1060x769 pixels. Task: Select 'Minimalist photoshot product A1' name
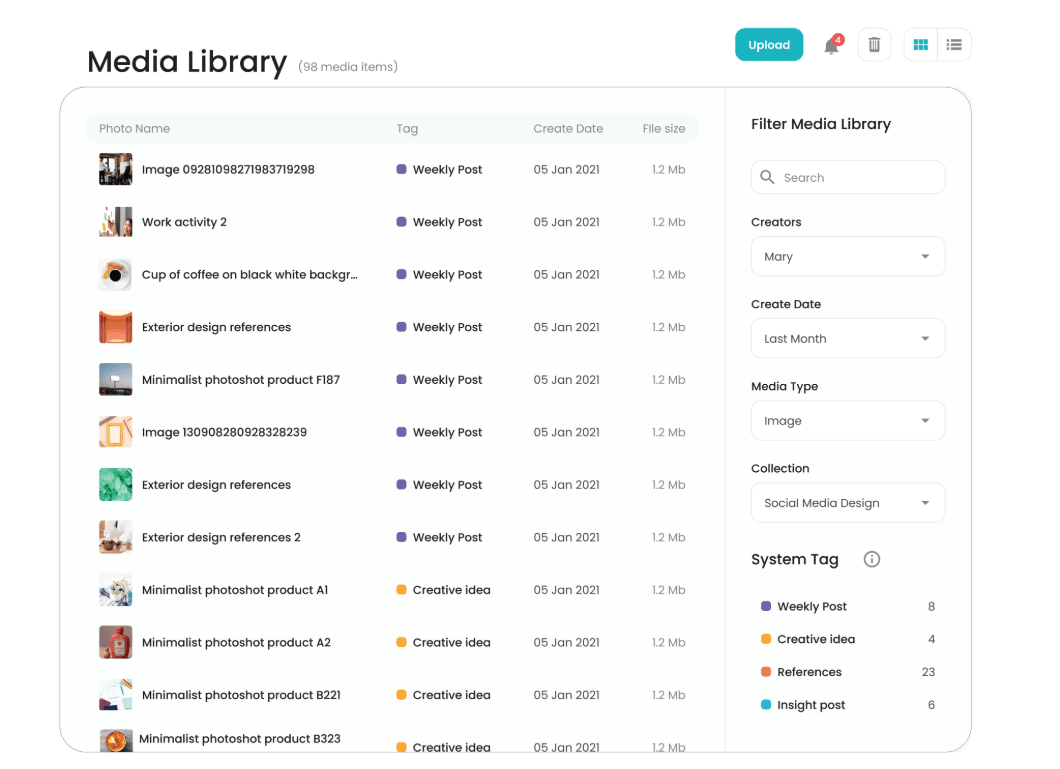point(235,590)
